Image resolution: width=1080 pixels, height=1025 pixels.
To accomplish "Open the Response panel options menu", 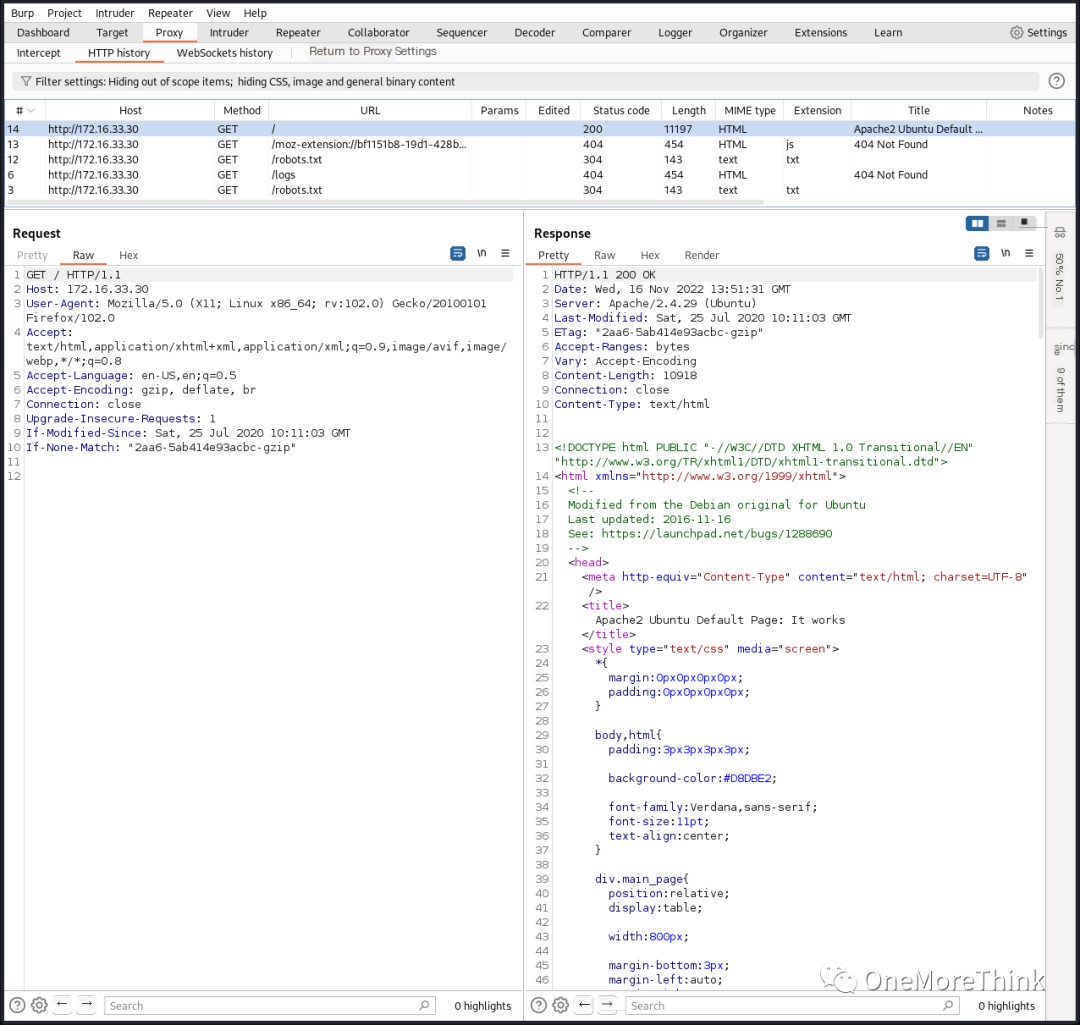I will [x=1029, y=253].
